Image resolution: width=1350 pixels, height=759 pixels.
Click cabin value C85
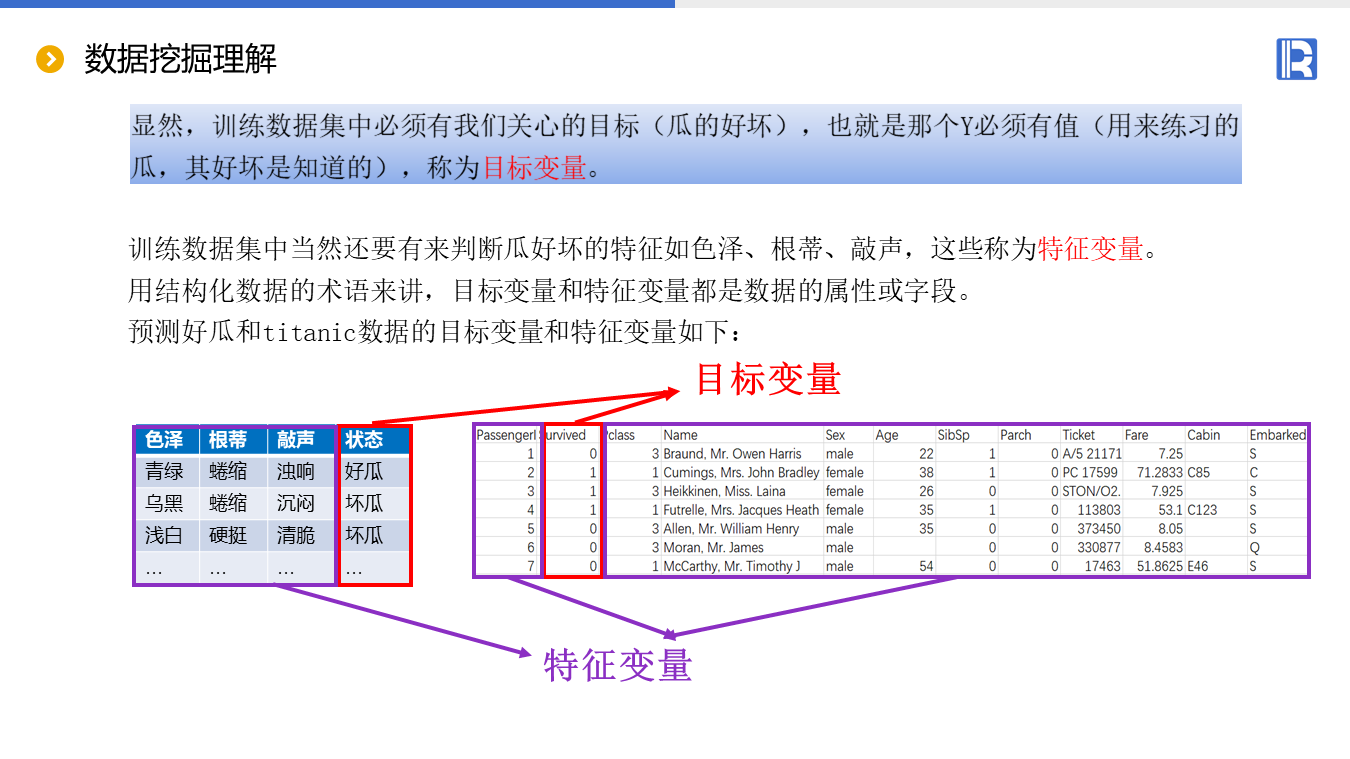coord(1199,472)
